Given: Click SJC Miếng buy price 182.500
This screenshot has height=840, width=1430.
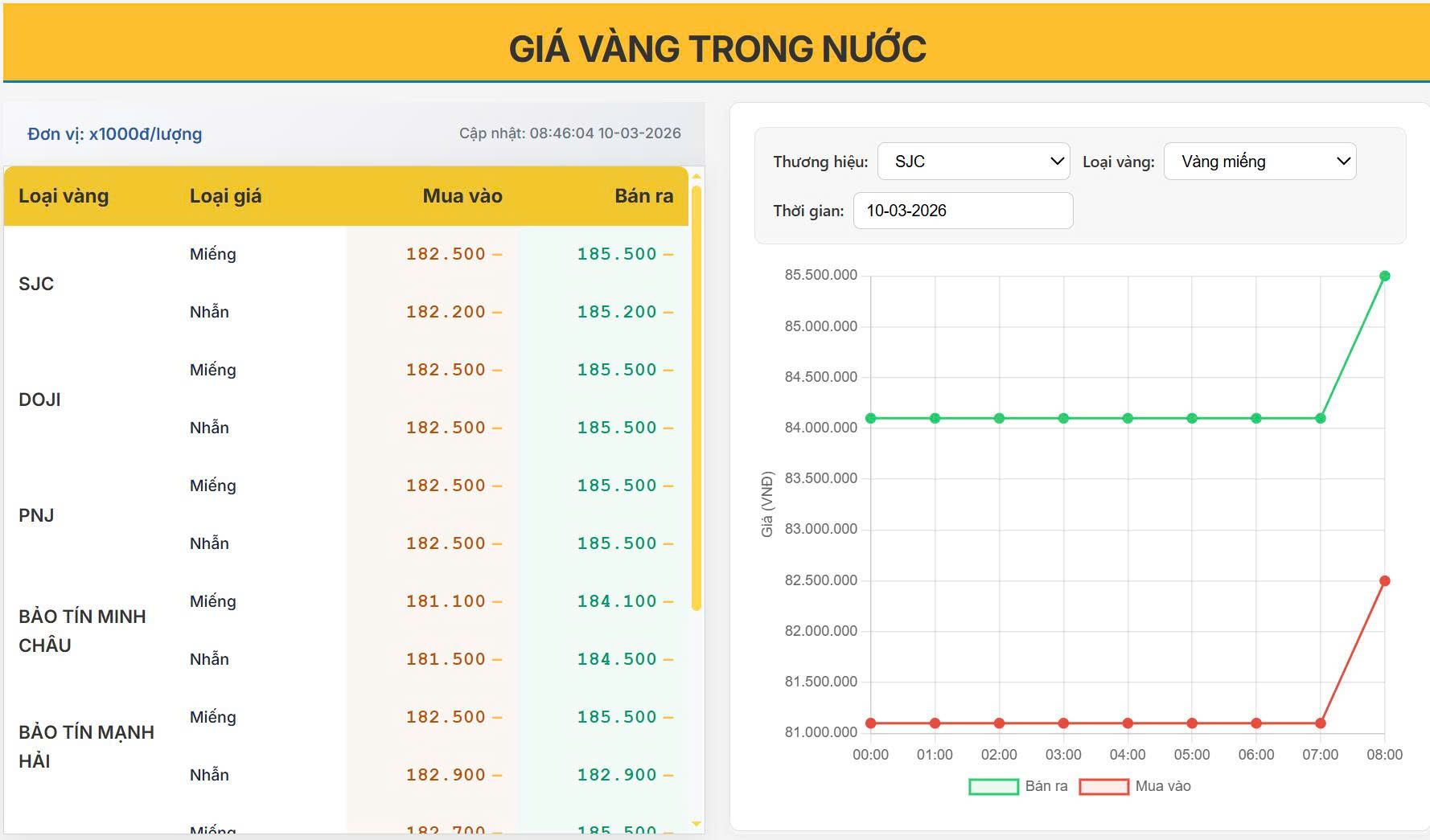Looking at the screenshot, I should (x=446, y=254).
